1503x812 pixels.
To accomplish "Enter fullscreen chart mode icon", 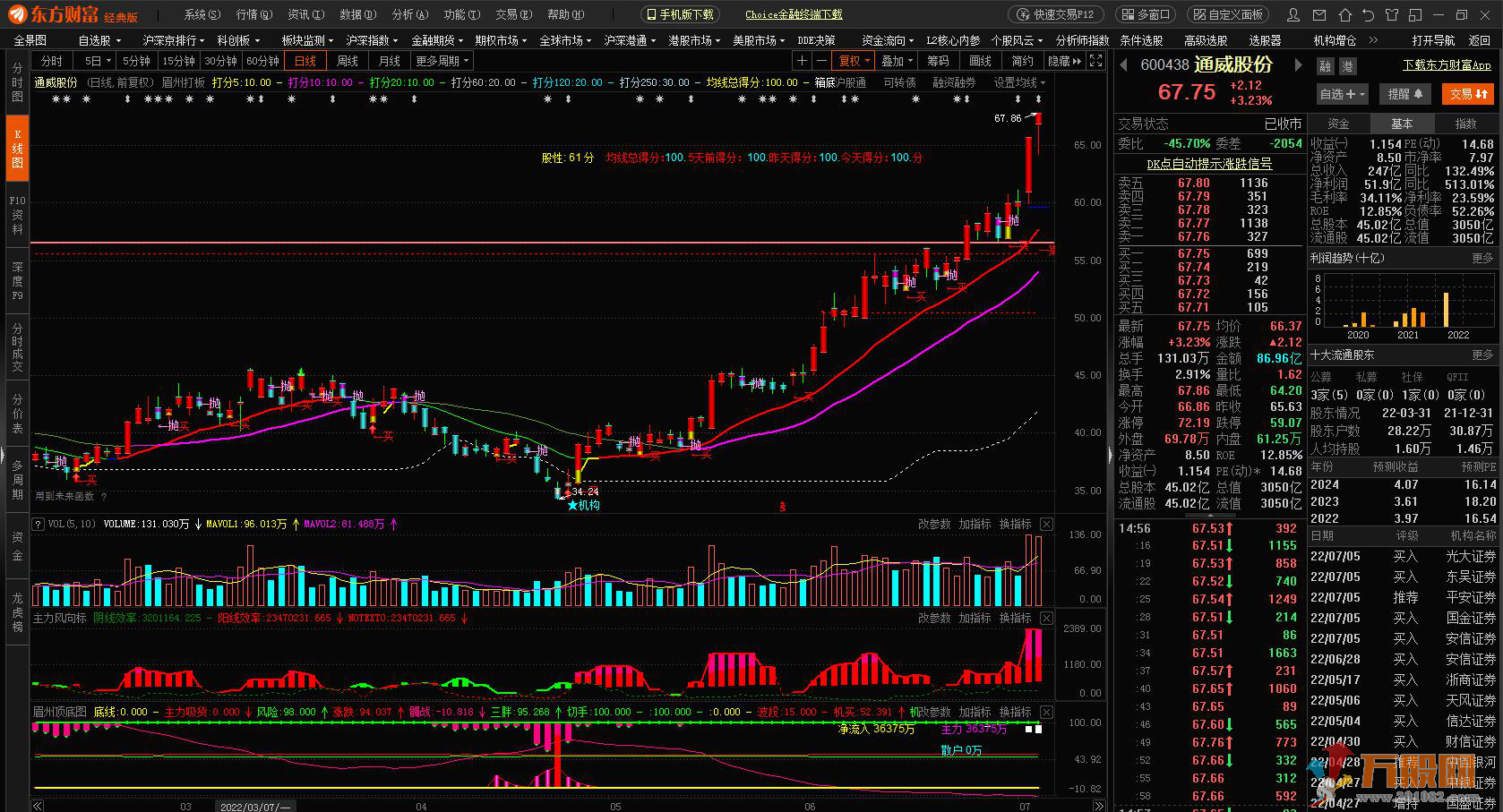I will (x=1095, y=61).
